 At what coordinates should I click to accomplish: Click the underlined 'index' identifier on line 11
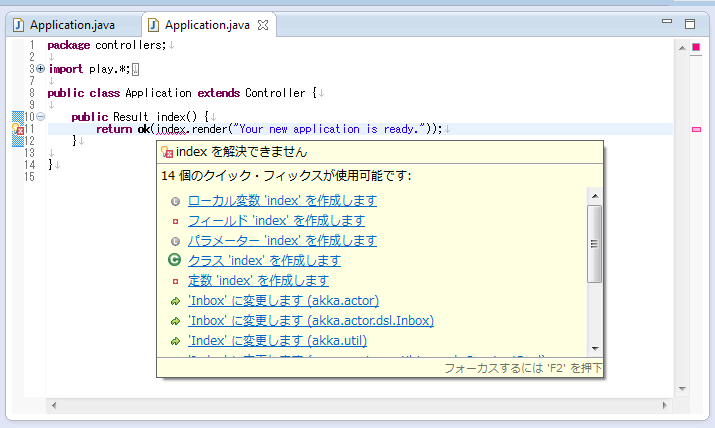(x=171, y=129)
